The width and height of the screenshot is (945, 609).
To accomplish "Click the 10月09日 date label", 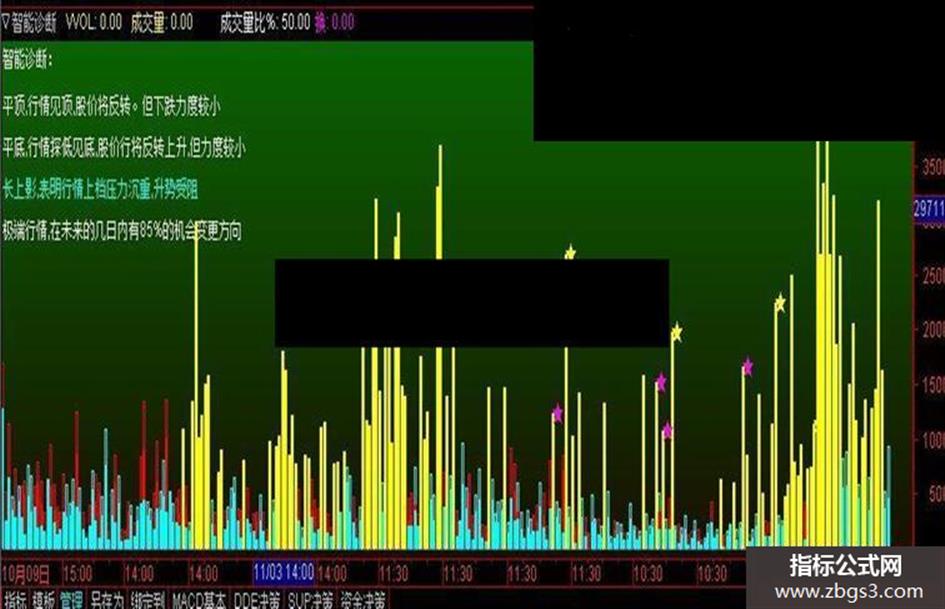I will click(x=26, y=573).
